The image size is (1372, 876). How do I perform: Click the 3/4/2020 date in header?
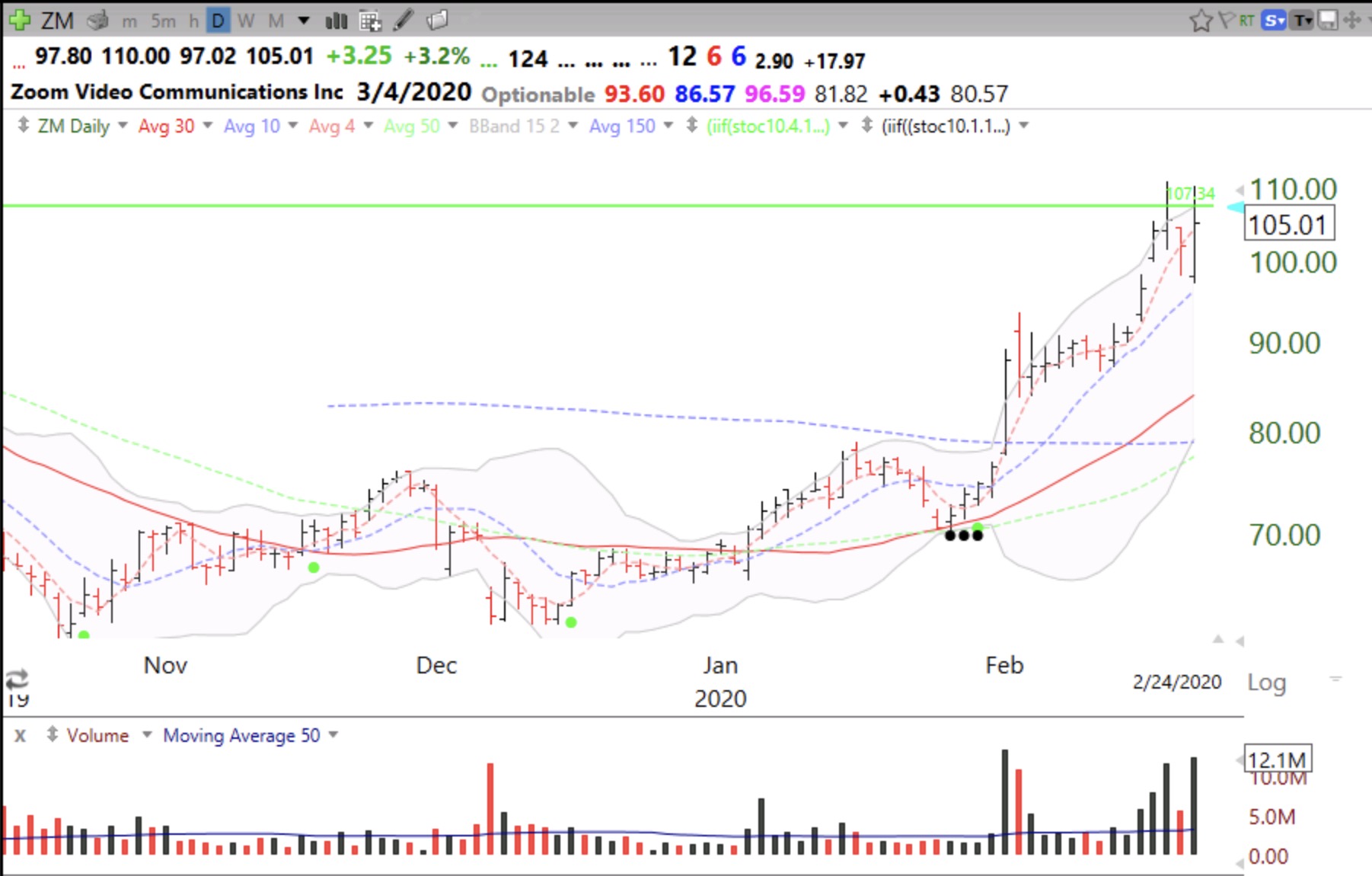click(x=413, y=92)
